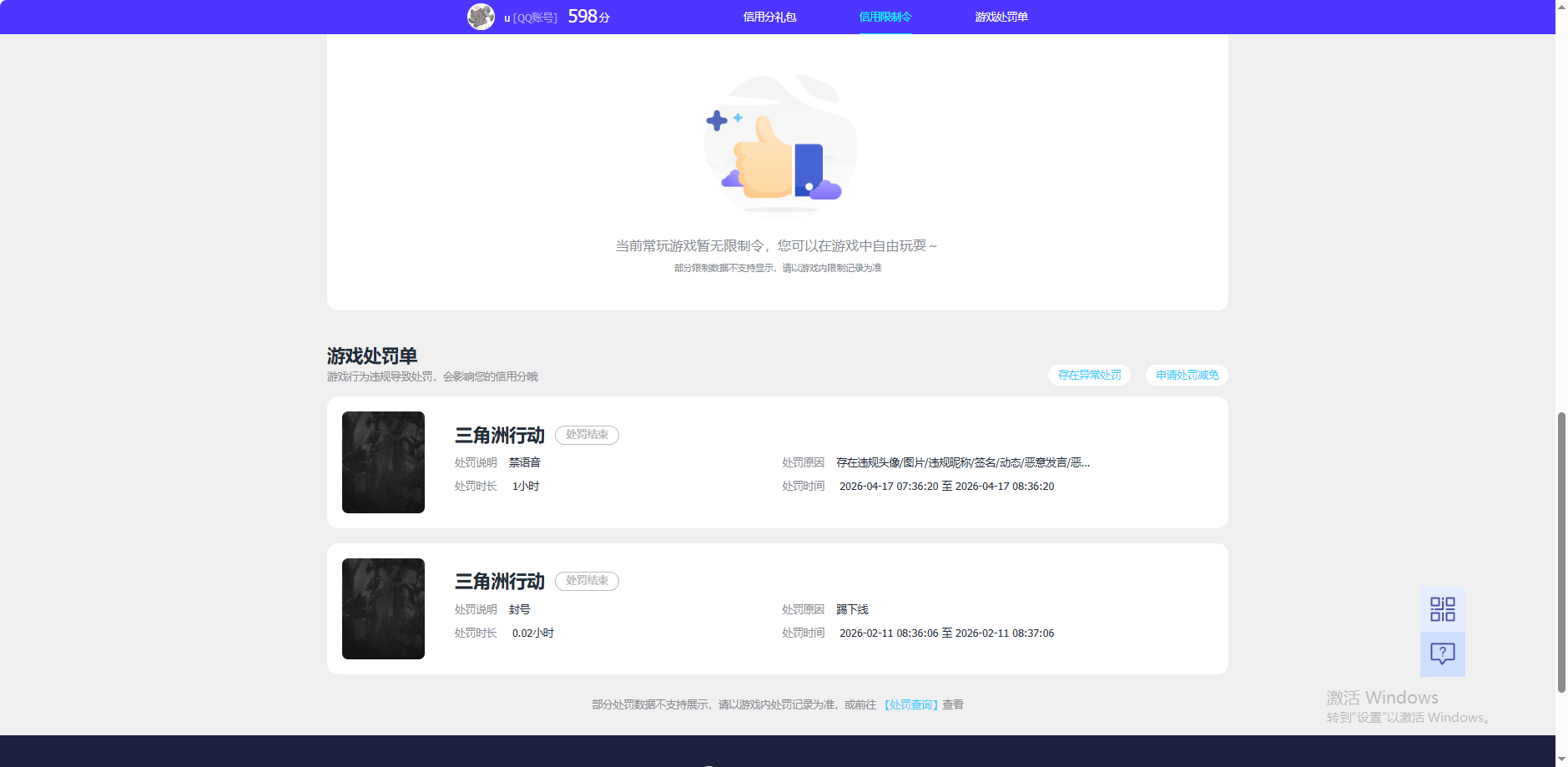1568x767 pixels.
Task: Click 三角洲行动 title of the 封号 penalty
Action: (x=499, y=581)
